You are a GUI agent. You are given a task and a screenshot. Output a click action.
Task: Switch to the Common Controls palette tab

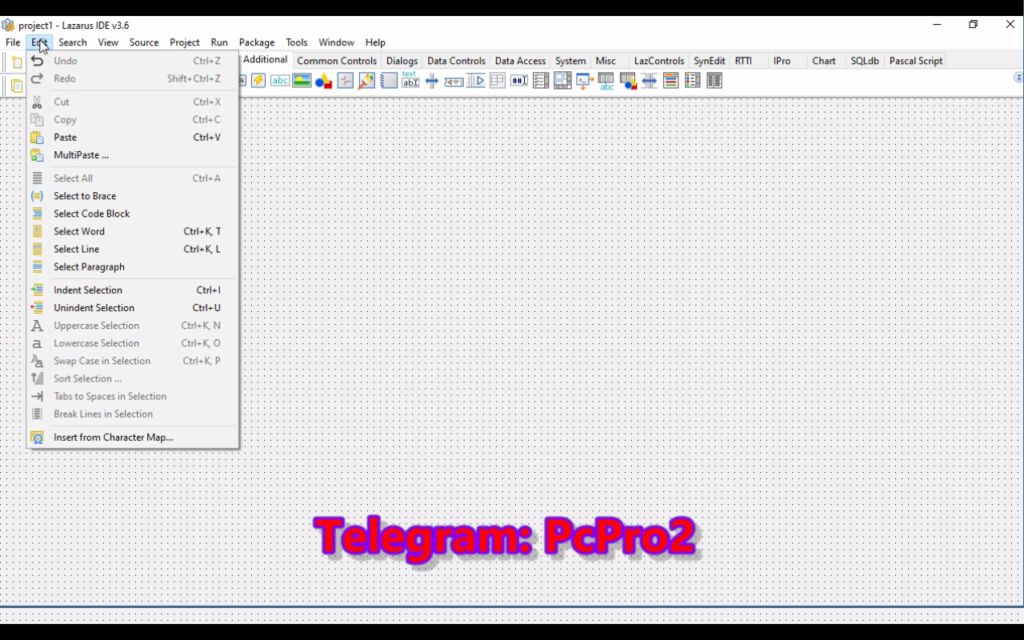pos(337,61)
